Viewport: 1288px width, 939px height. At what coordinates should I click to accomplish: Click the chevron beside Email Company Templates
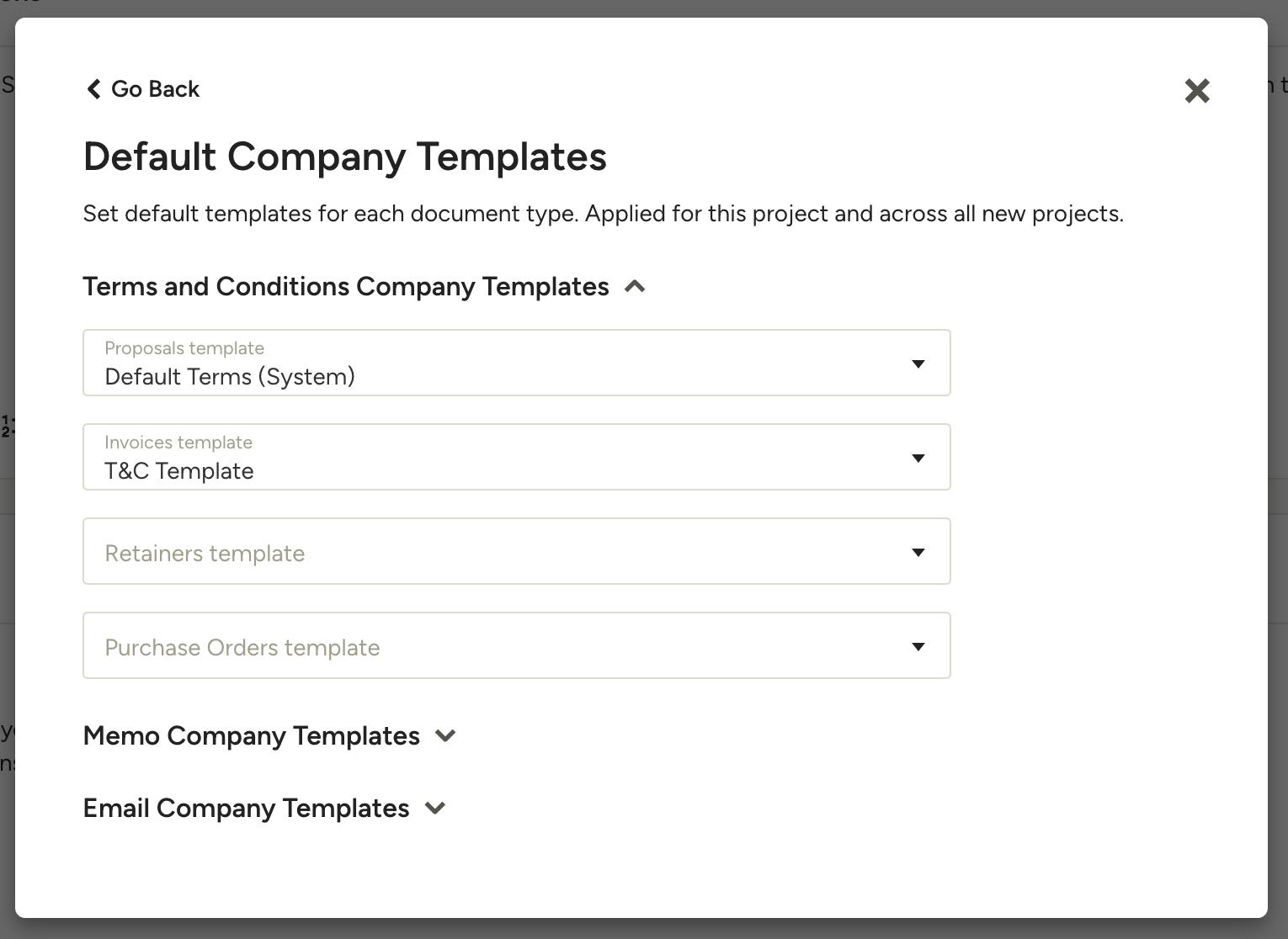pyautogui.click(x=435, y=809)
